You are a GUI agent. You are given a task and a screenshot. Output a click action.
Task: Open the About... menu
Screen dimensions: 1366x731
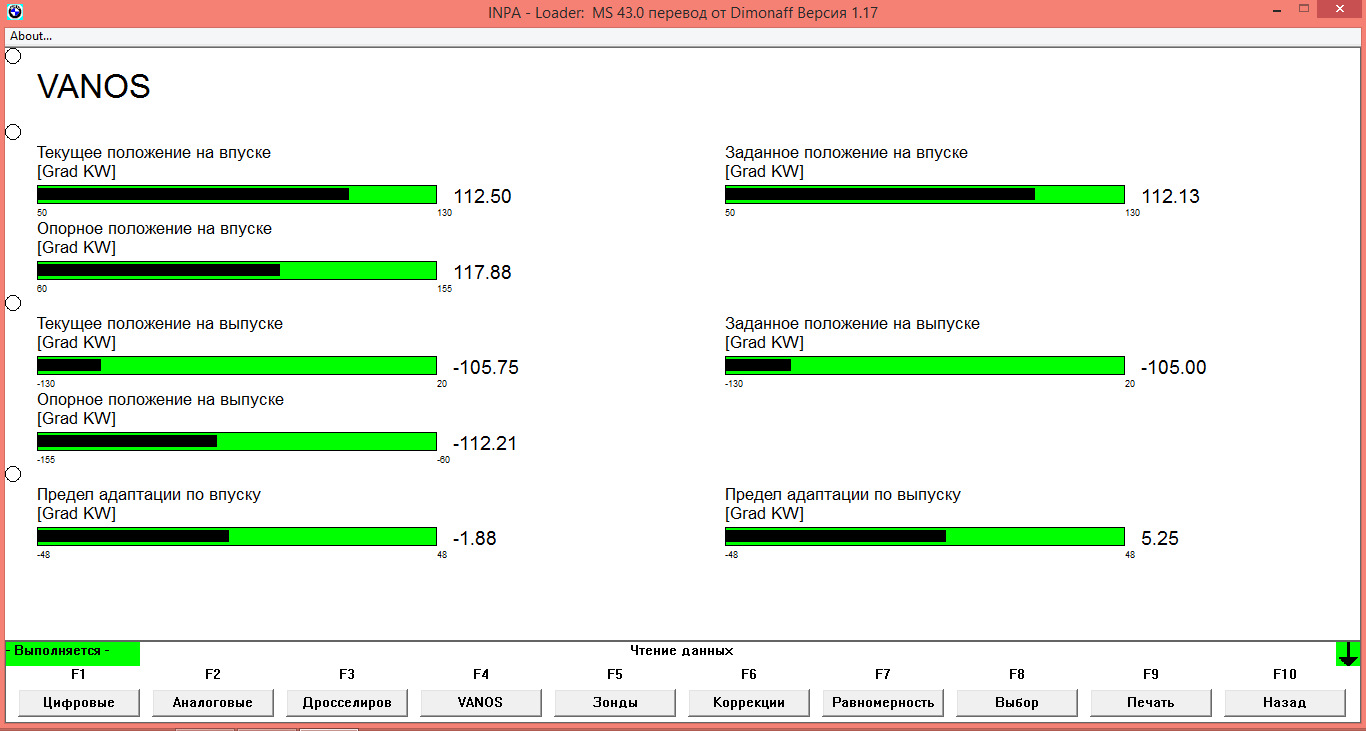click(x=31, y=36)
